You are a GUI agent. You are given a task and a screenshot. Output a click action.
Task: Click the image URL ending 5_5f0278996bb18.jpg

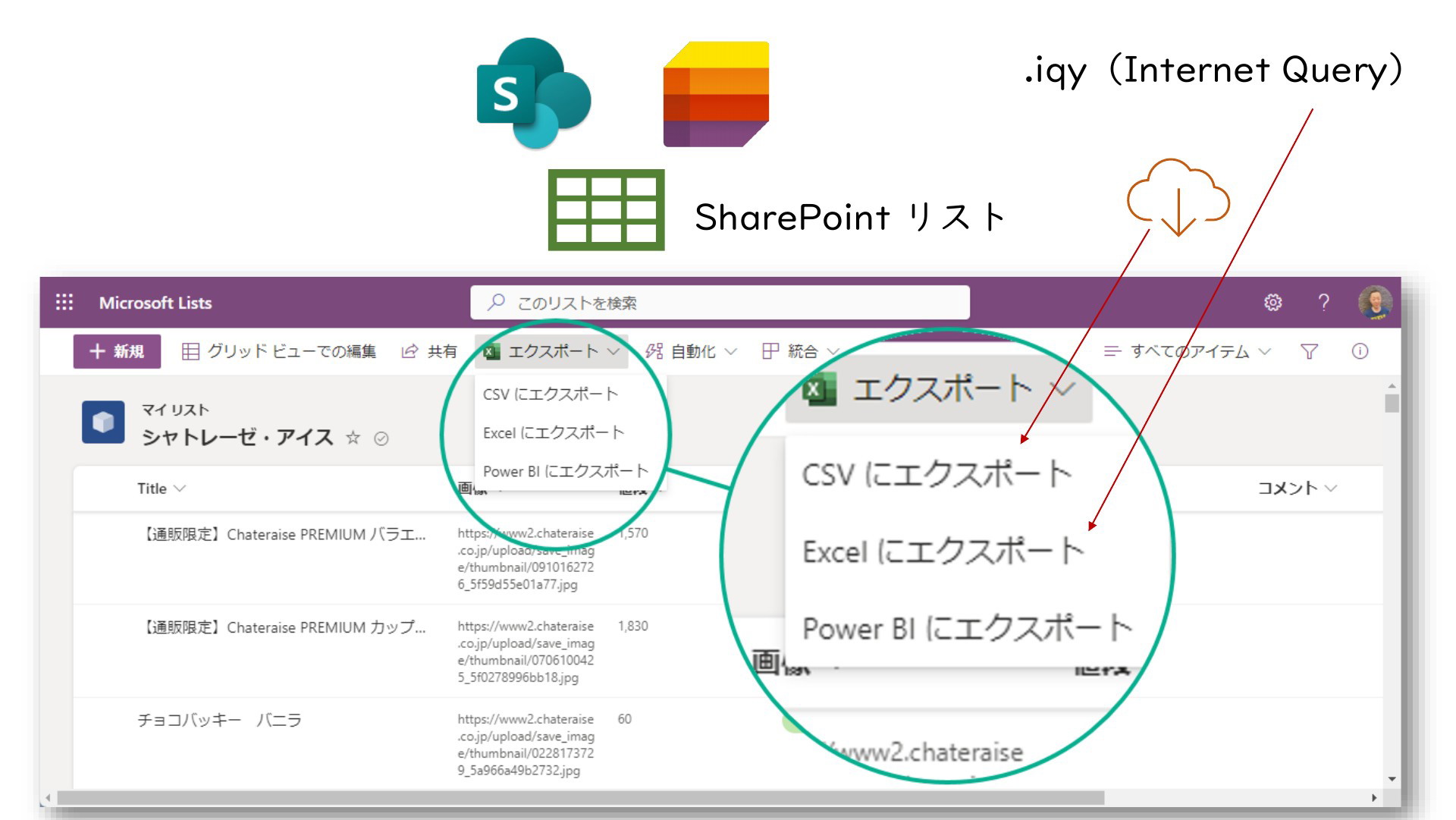[x=526, y=652]
